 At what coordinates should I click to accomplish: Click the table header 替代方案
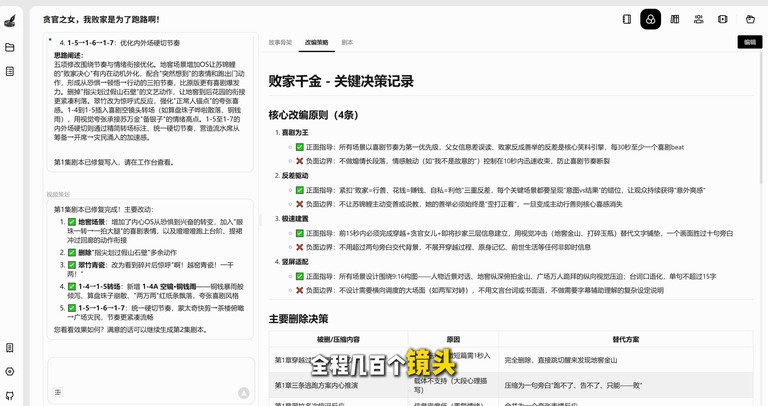click(625, 339)
